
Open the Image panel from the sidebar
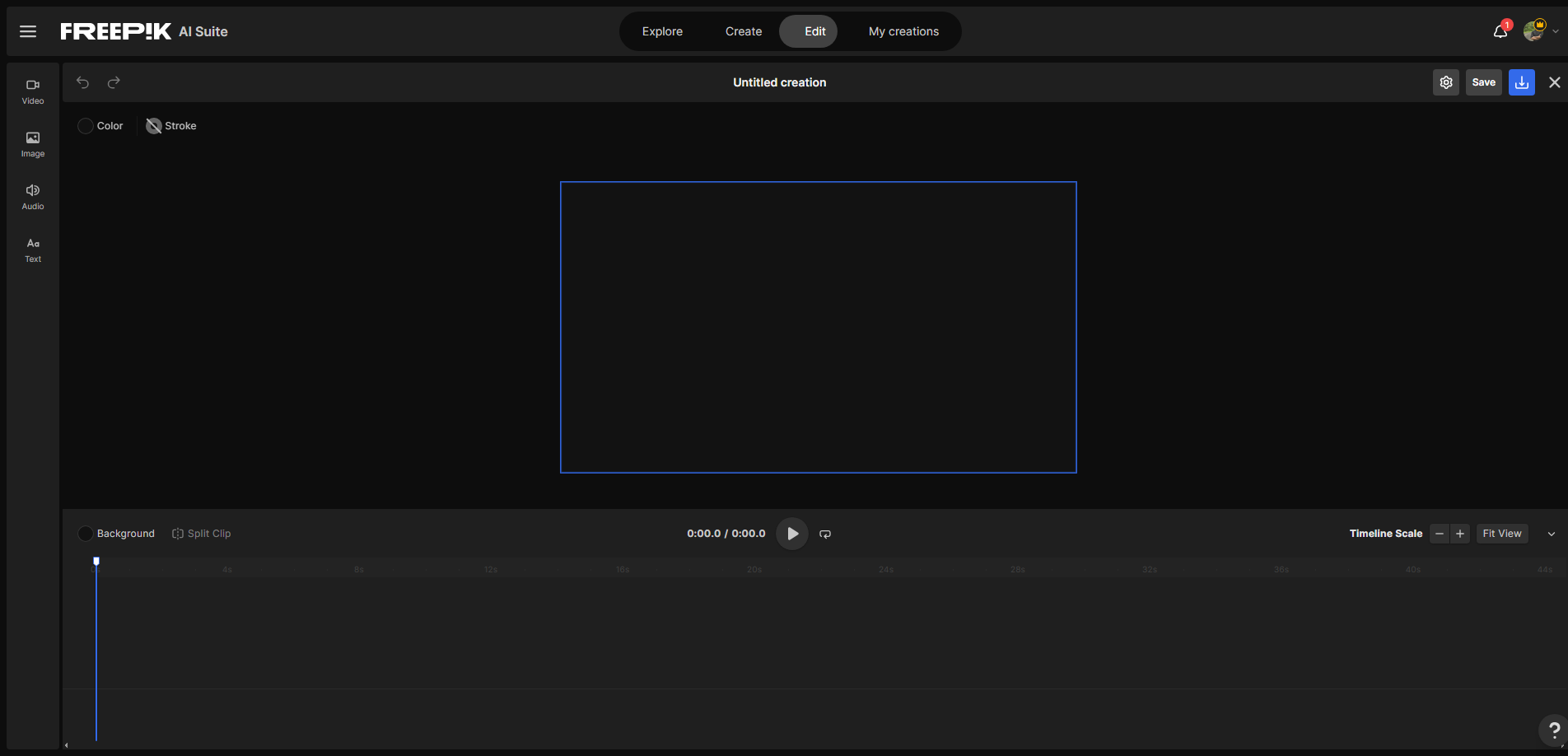tap(32, 143)
